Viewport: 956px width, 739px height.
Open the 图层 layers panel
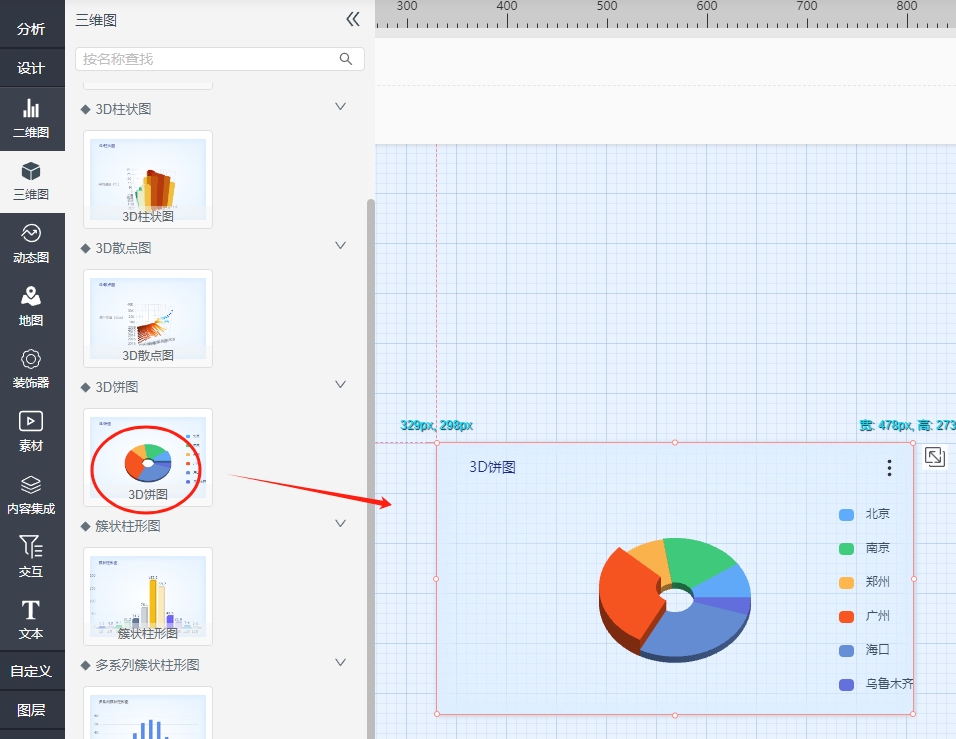pyautogui.click(x=31, y=710)
